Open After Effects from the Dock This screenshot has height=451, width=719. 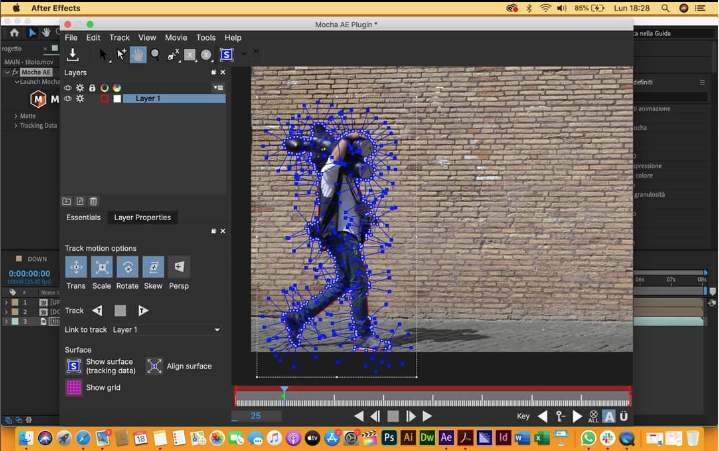click(445, 438)
